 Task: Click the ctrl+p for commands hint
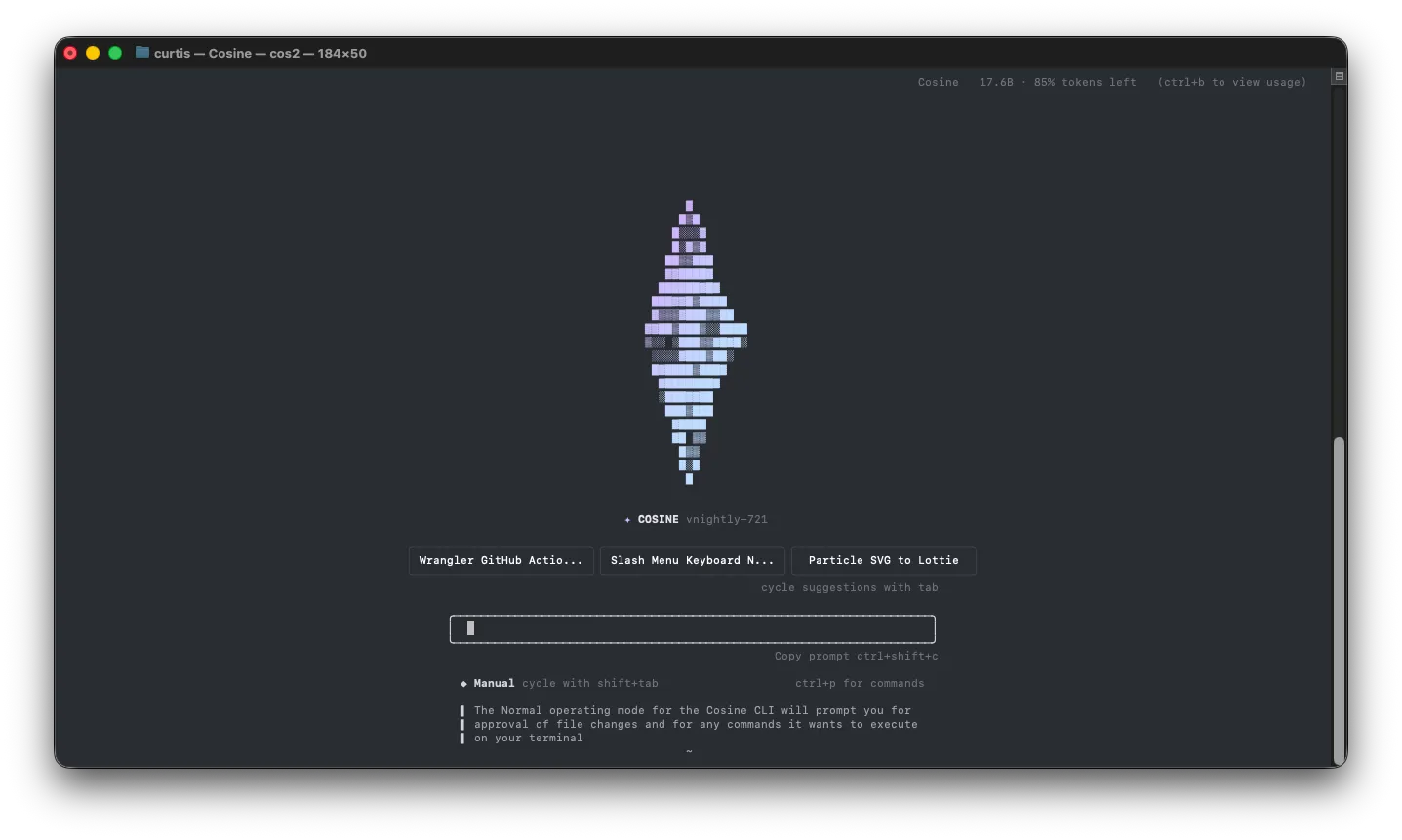coord(859,683)
